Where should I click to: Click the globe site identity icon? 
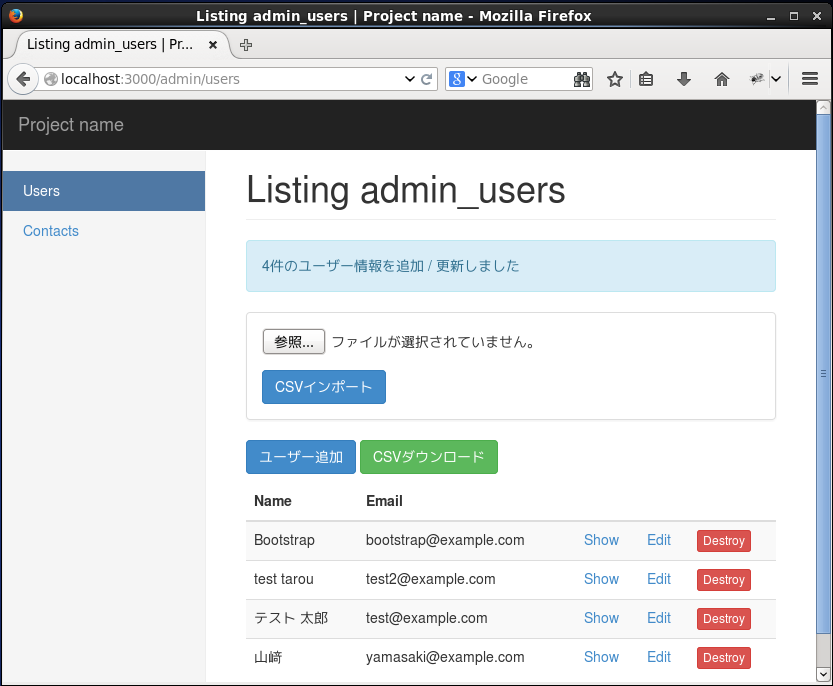(51, 79)
